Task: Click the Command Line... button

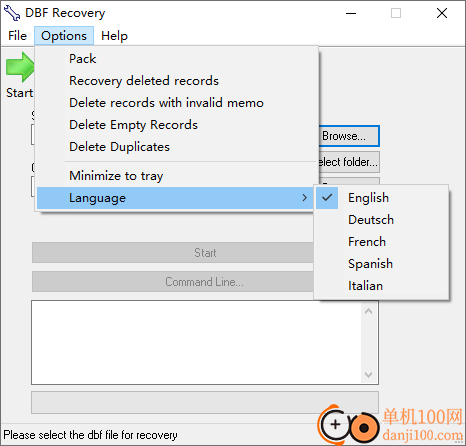Action: tap(173, 282)
